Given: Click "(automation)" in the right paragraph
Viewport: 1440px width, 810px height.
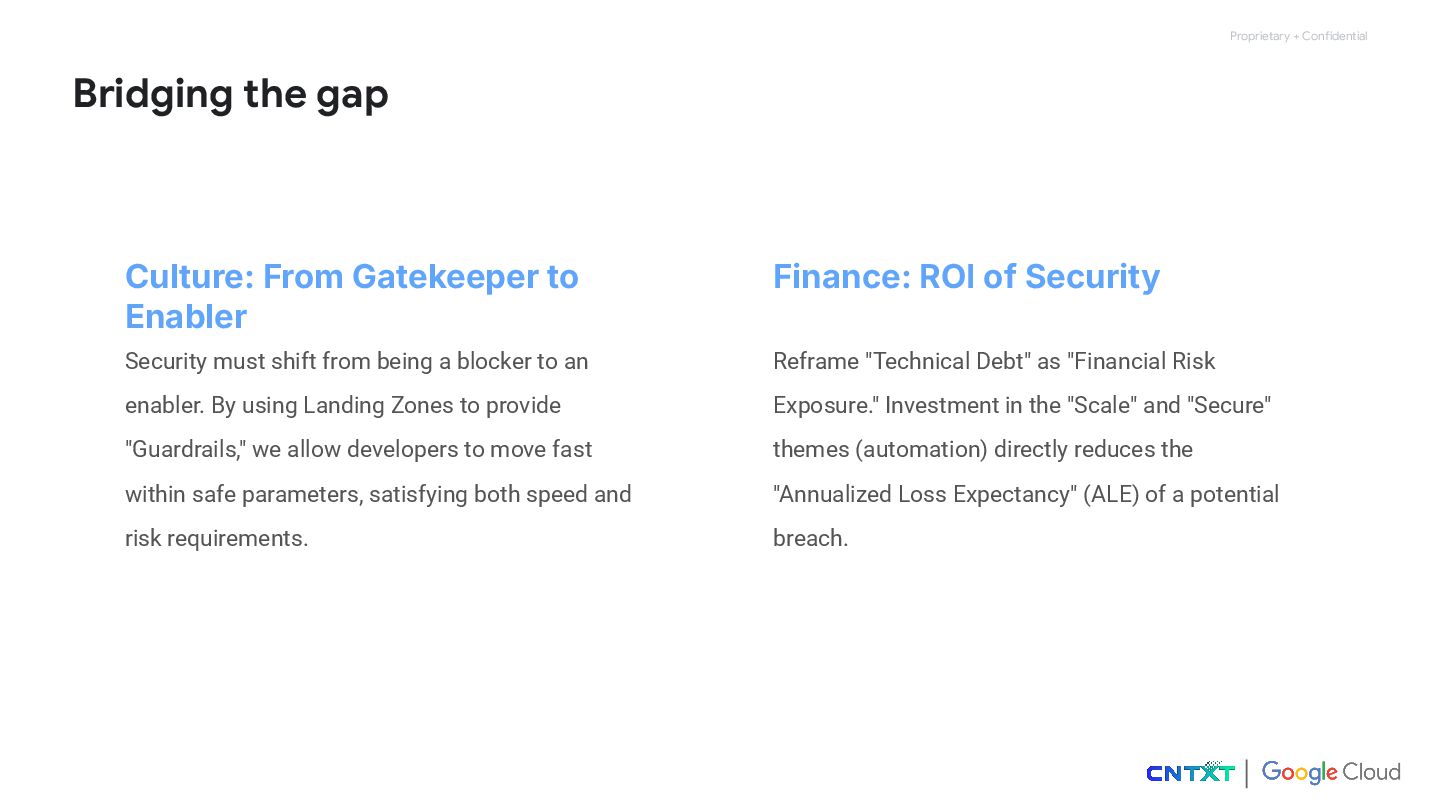Looking at the screenshot, I should click(921, 450).
